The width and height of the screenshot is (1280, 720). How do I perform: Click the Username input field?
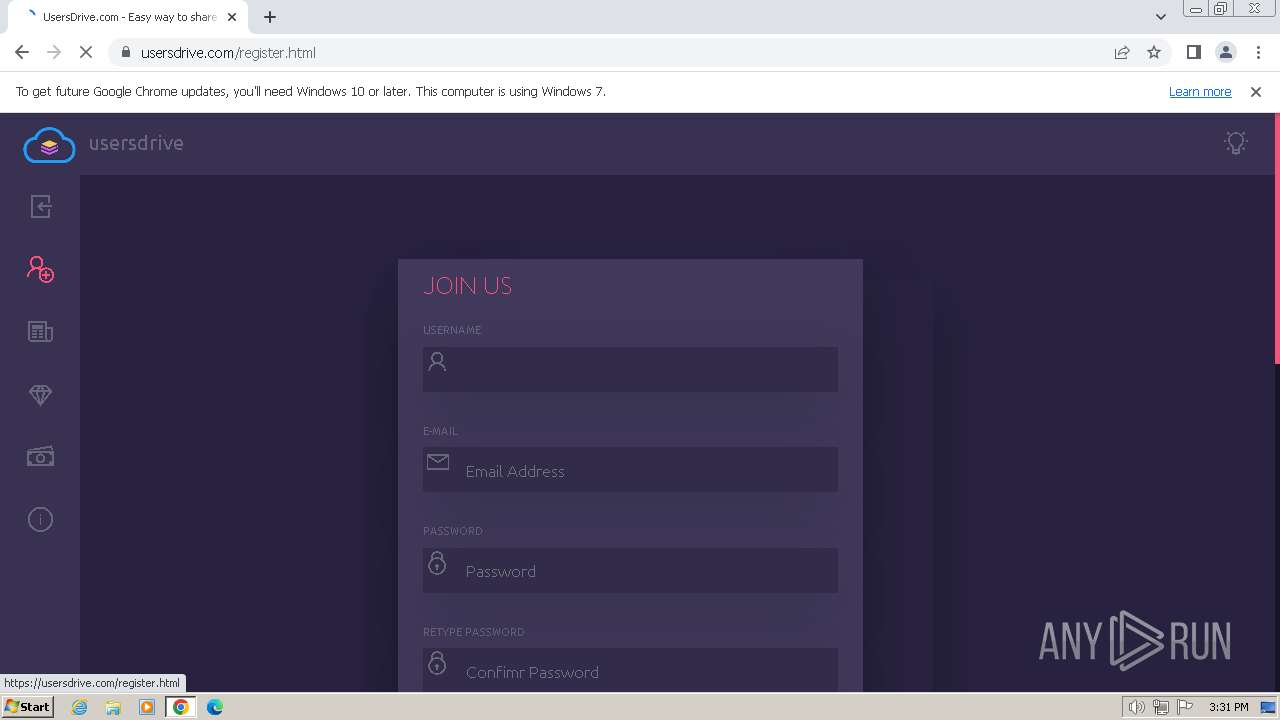coord(630,369)
